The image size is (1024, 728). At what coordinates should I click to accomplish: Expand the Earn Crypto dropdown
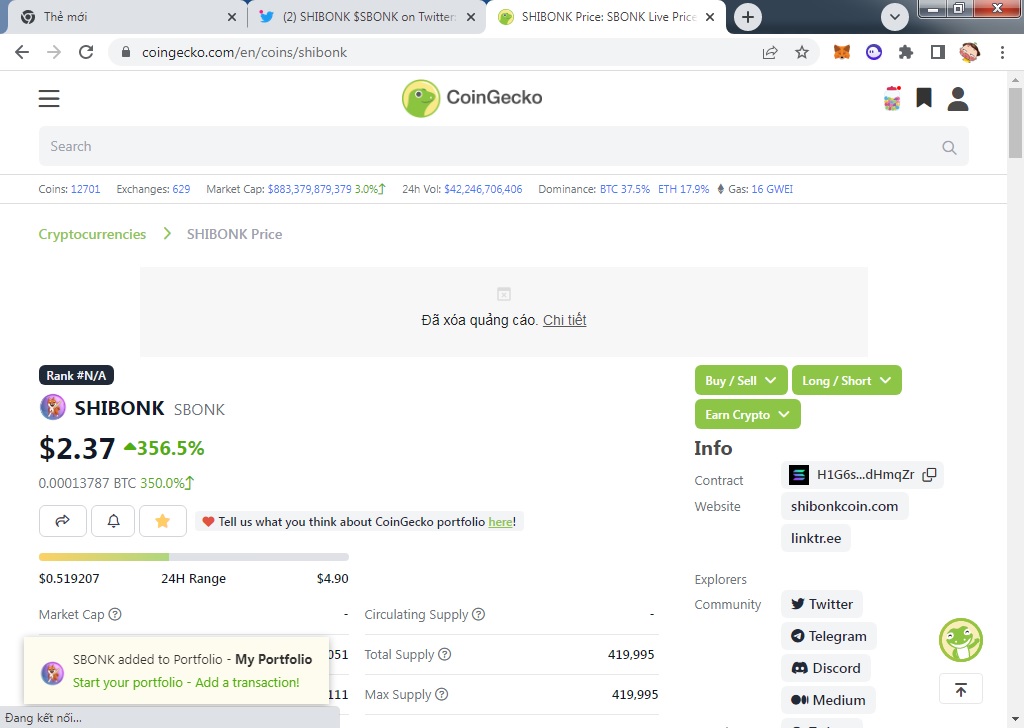coord(748,415)
